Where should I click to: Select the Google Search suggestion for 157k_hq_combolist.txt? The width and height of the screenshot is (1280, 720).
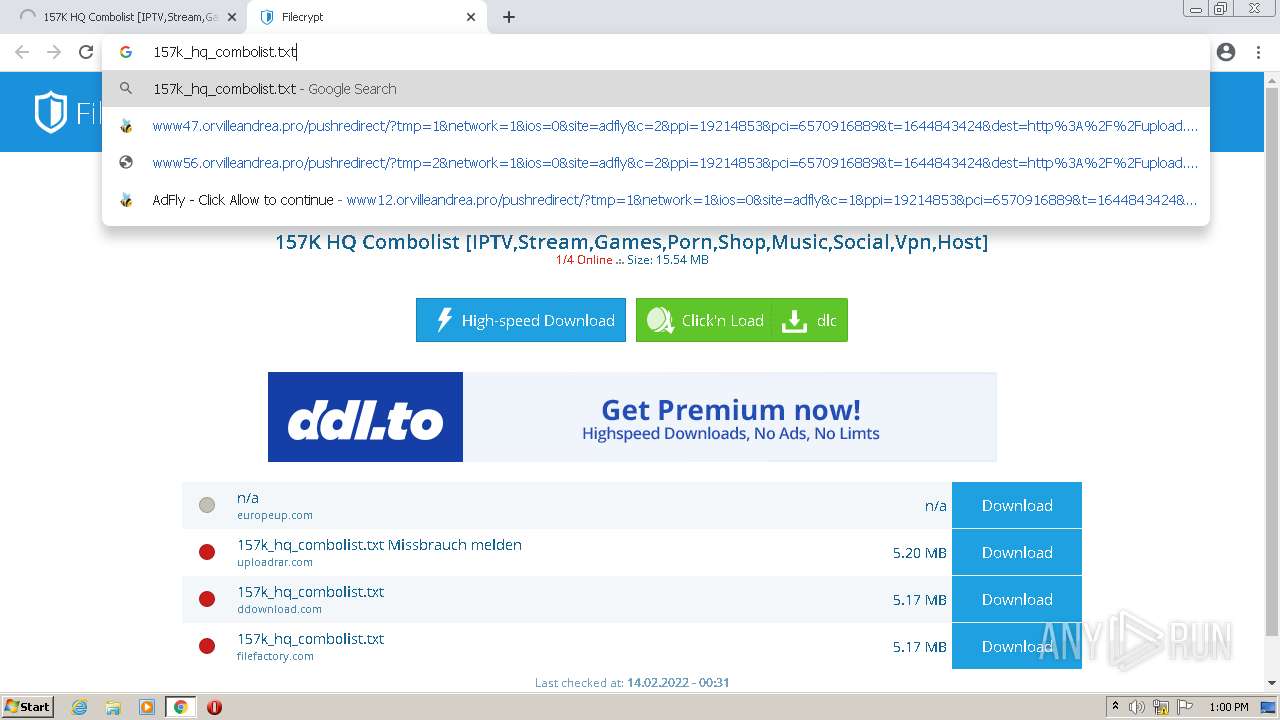(655, 89)
